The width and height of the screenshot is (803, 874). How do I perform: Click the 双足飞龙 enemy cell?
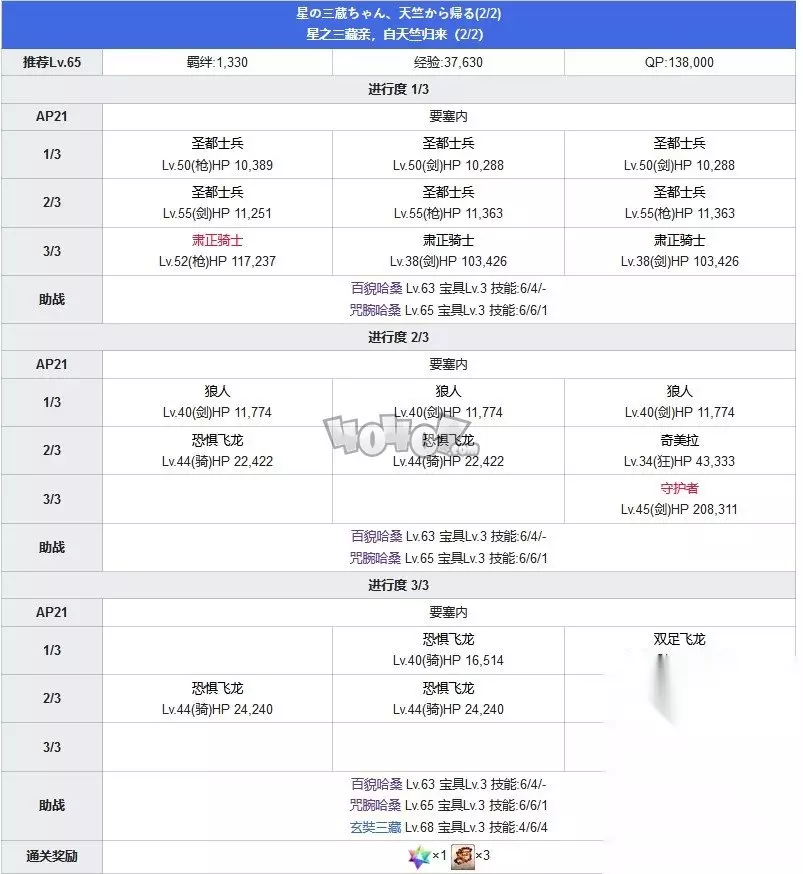[679, 639]
